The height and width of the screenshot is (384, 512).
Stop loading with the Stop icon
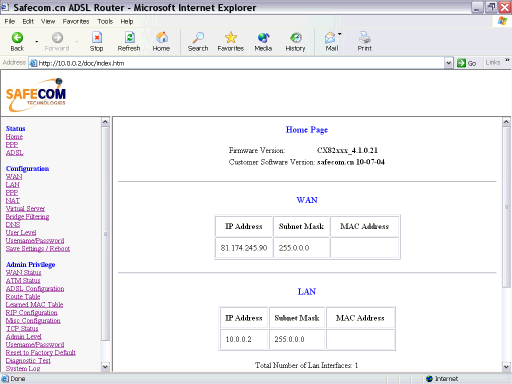97,38
